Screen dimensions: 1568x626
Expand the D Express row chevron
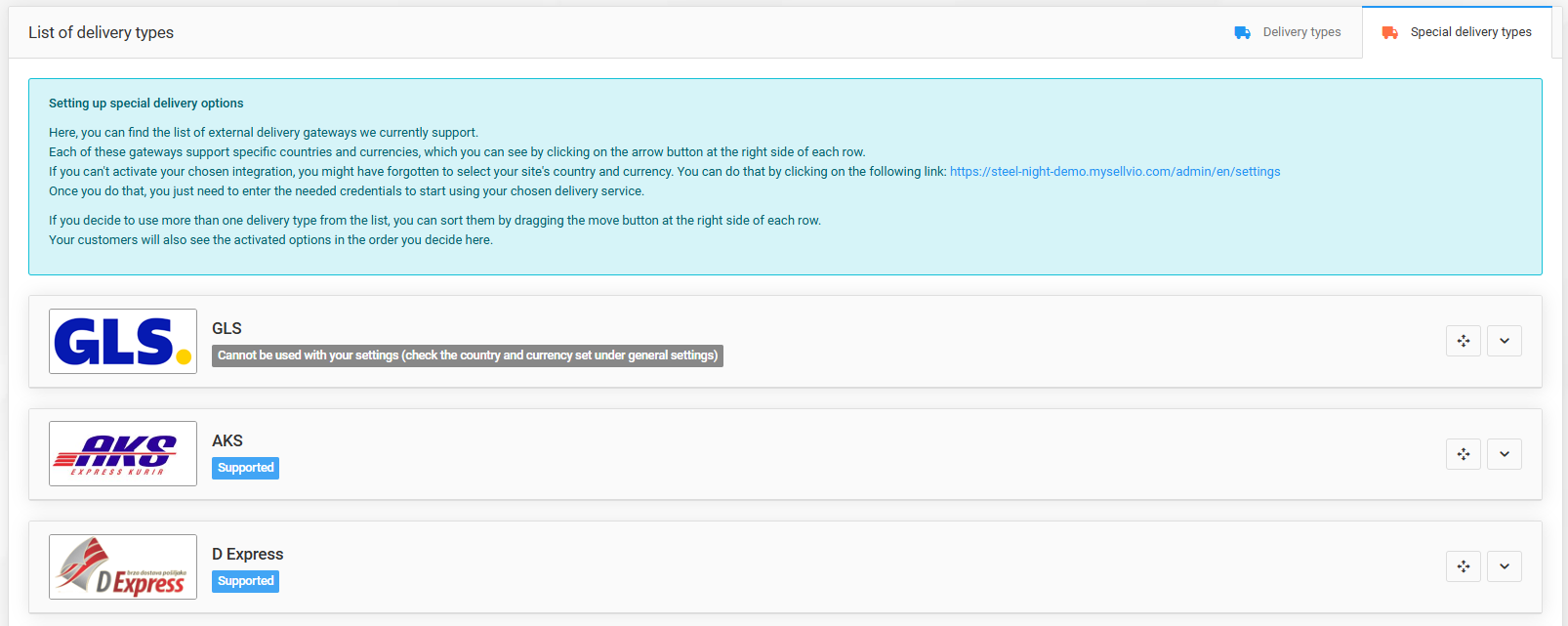pos(1504,566)
